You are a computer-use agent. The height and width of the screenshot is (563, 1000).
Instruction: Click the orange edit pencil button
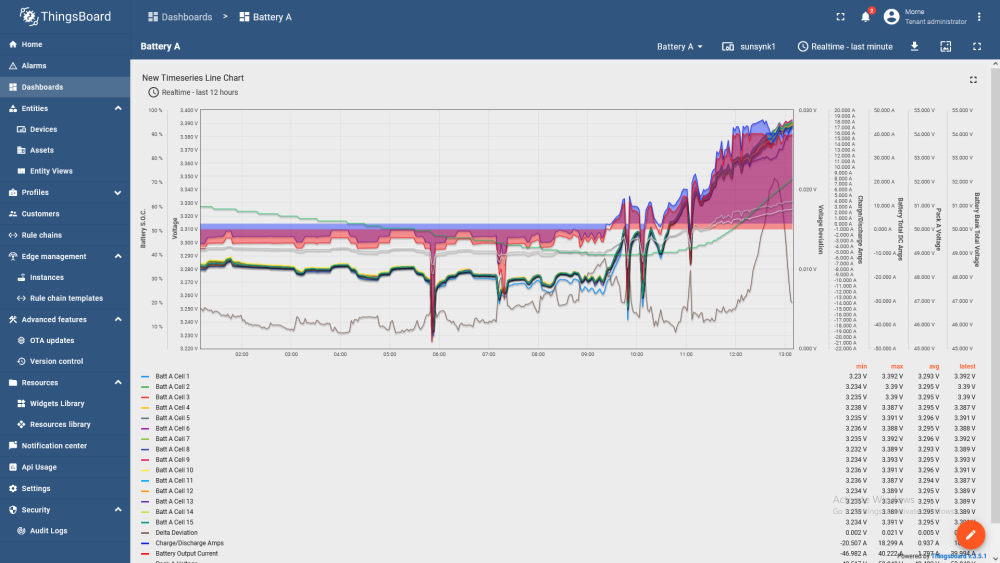(x=970, y=535)
